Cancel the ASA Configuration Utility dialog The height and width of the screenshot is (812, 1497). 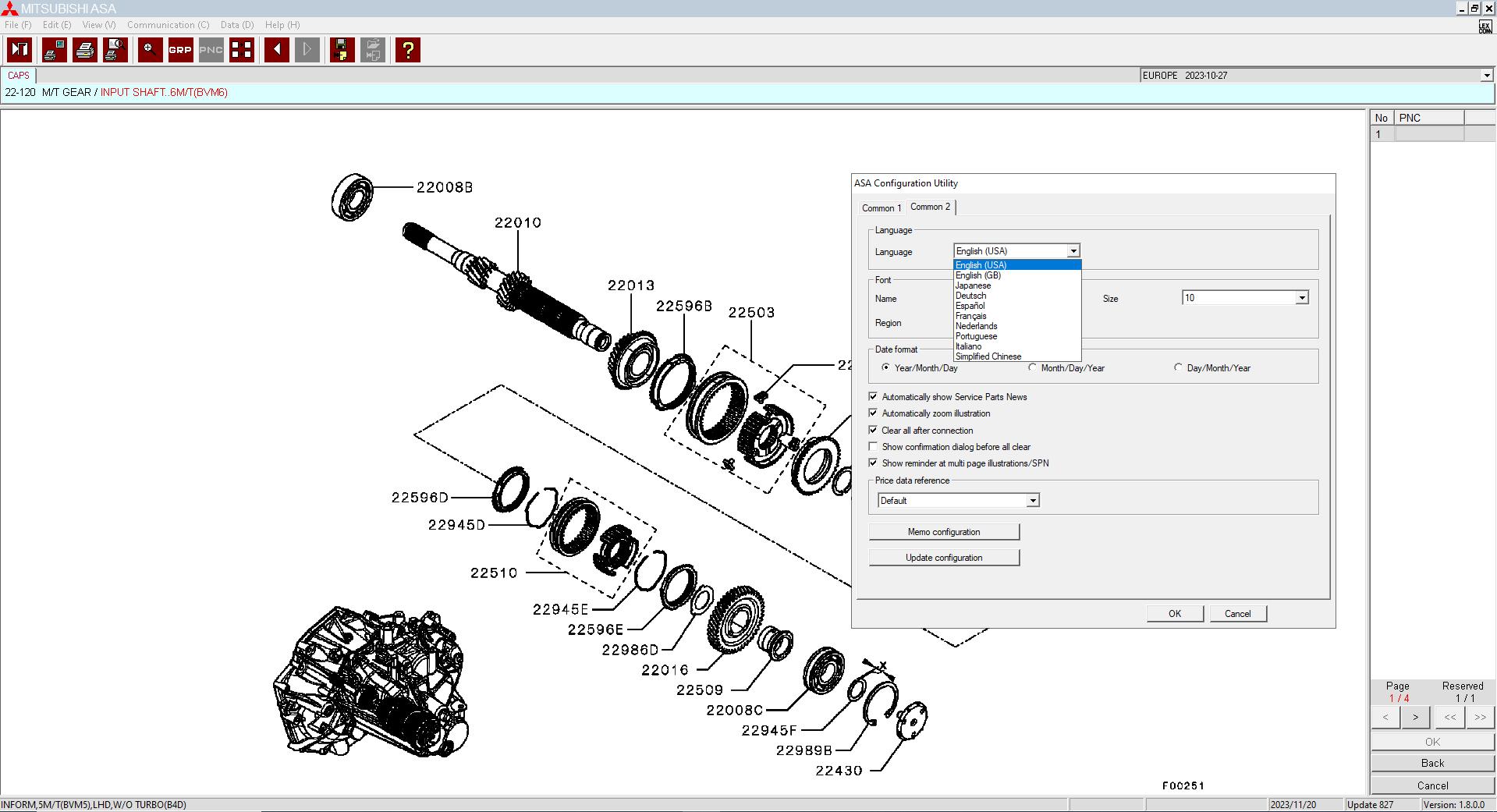coord(1238,614)
